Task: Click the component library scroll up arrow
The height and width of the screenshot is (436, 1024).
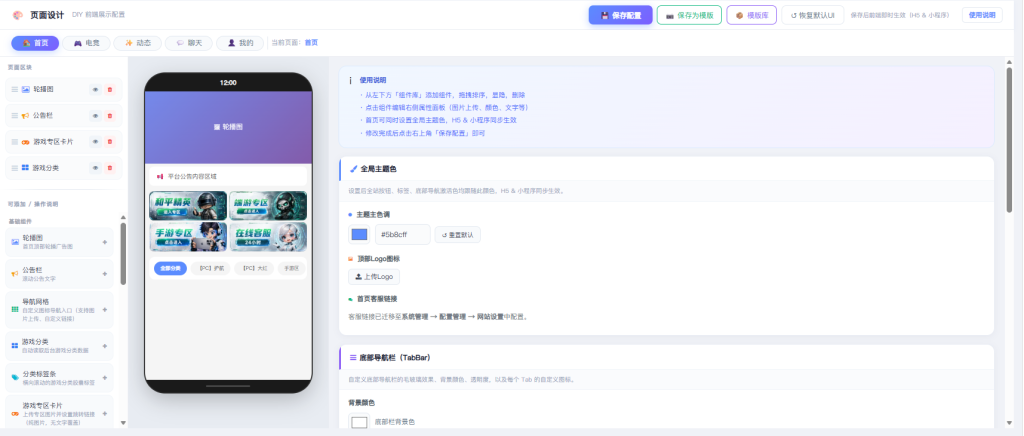Action: tap(123, 217)
